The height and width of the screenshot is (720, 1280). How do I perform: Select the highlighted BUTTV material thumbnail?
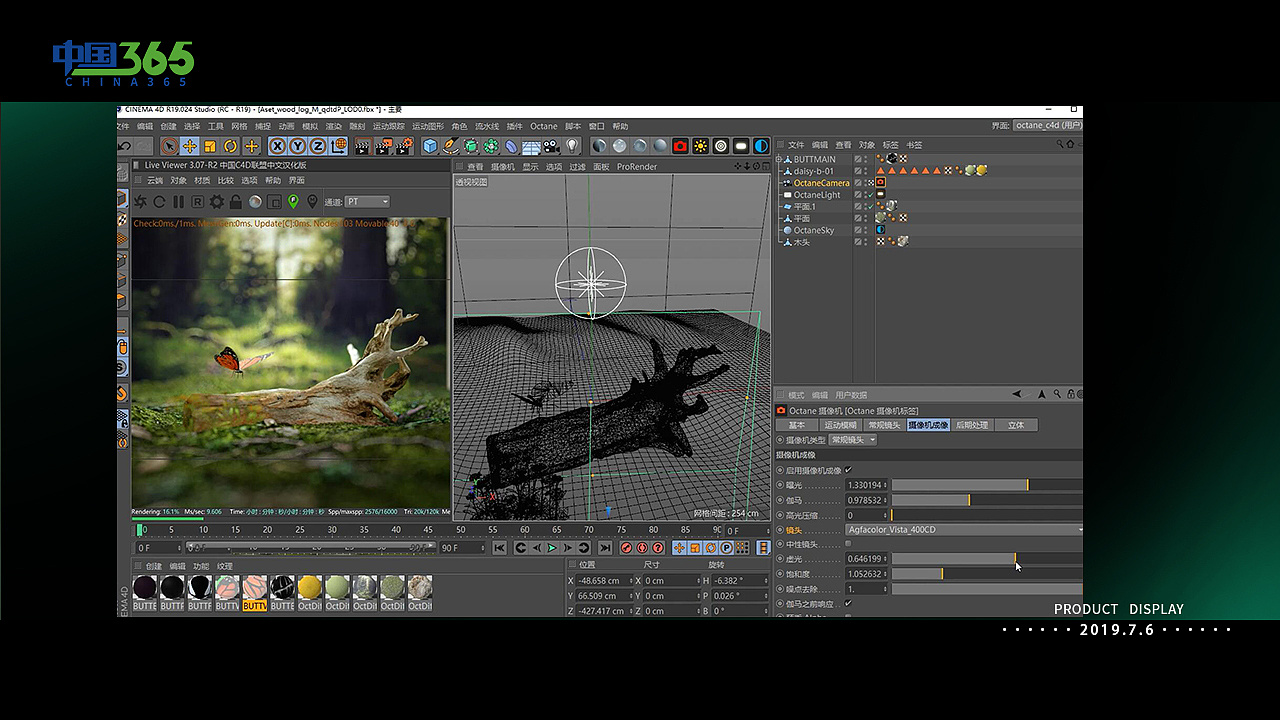pyautogui.click(x=255, y=592)
